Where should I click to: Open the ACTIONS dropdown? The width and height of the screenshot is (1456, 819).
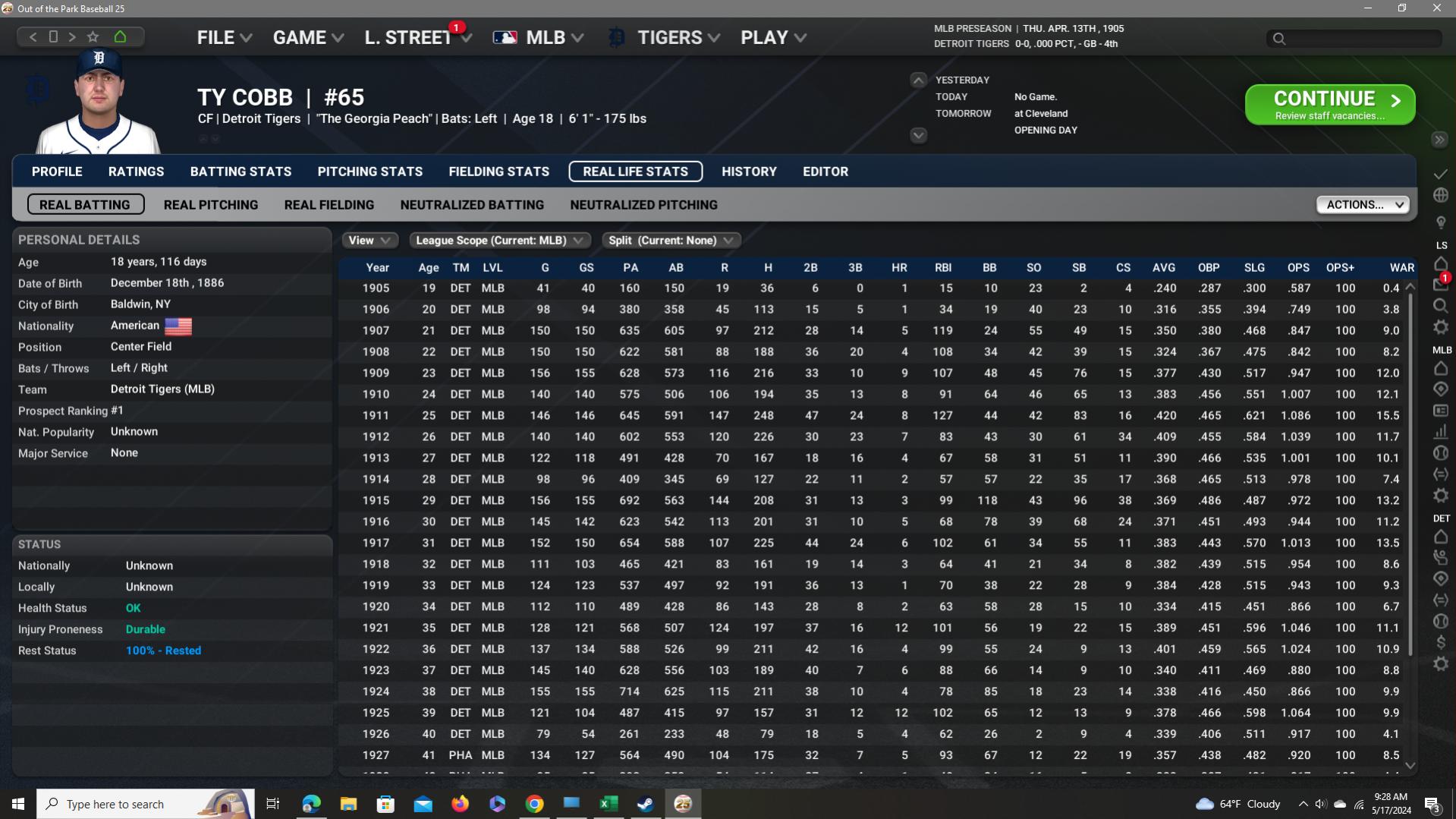coord(1363,205)
